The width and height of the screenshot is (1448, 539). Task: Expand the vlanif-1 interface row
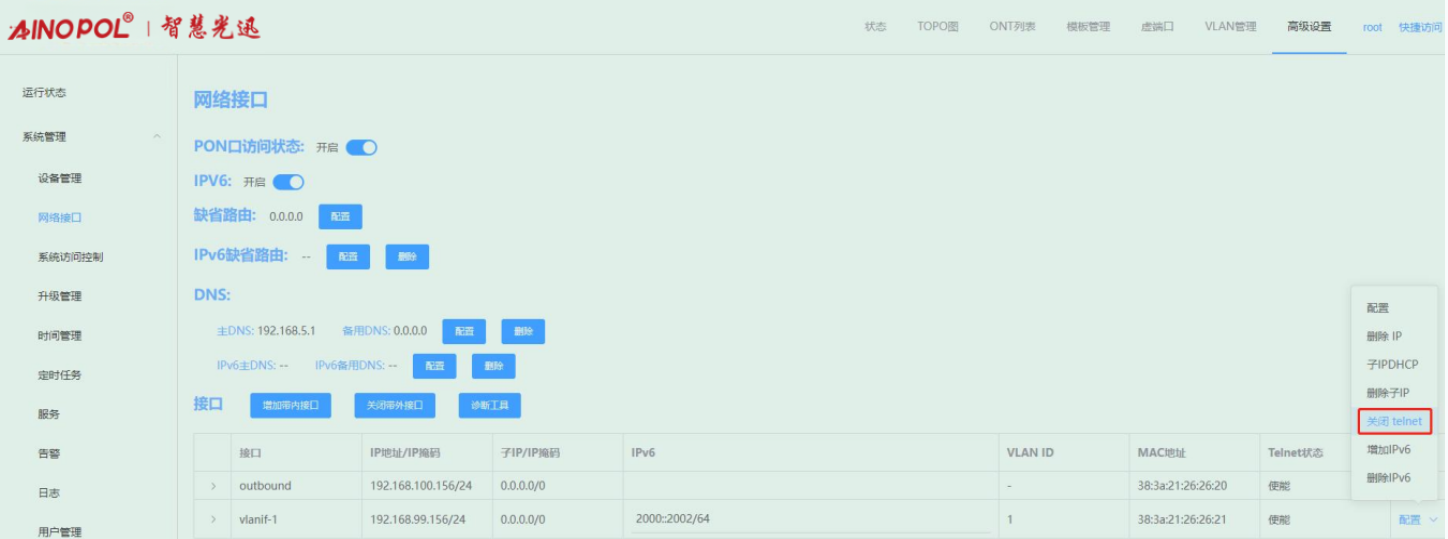(213, 520)
